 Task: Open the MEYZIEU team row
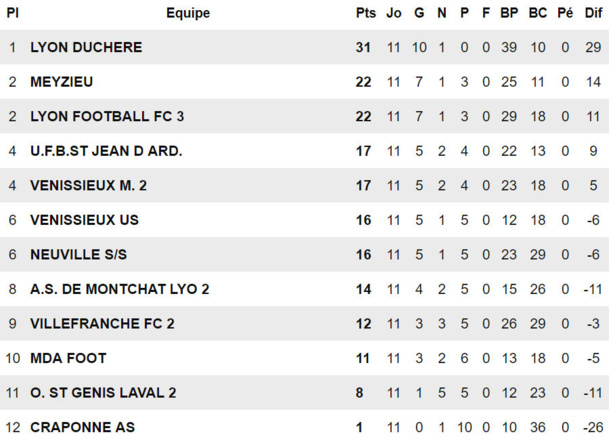tap(62, 82)
